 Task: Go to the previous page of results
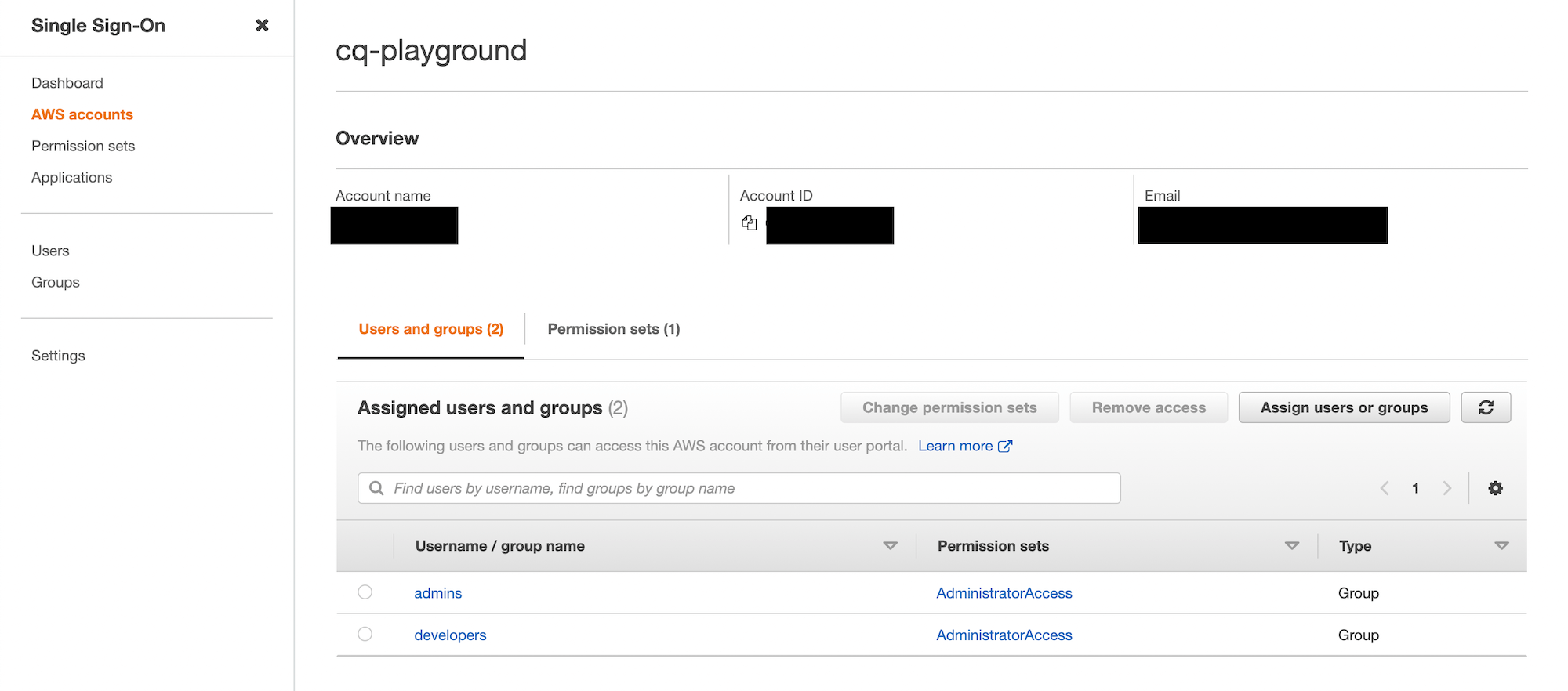point(1385,488)
